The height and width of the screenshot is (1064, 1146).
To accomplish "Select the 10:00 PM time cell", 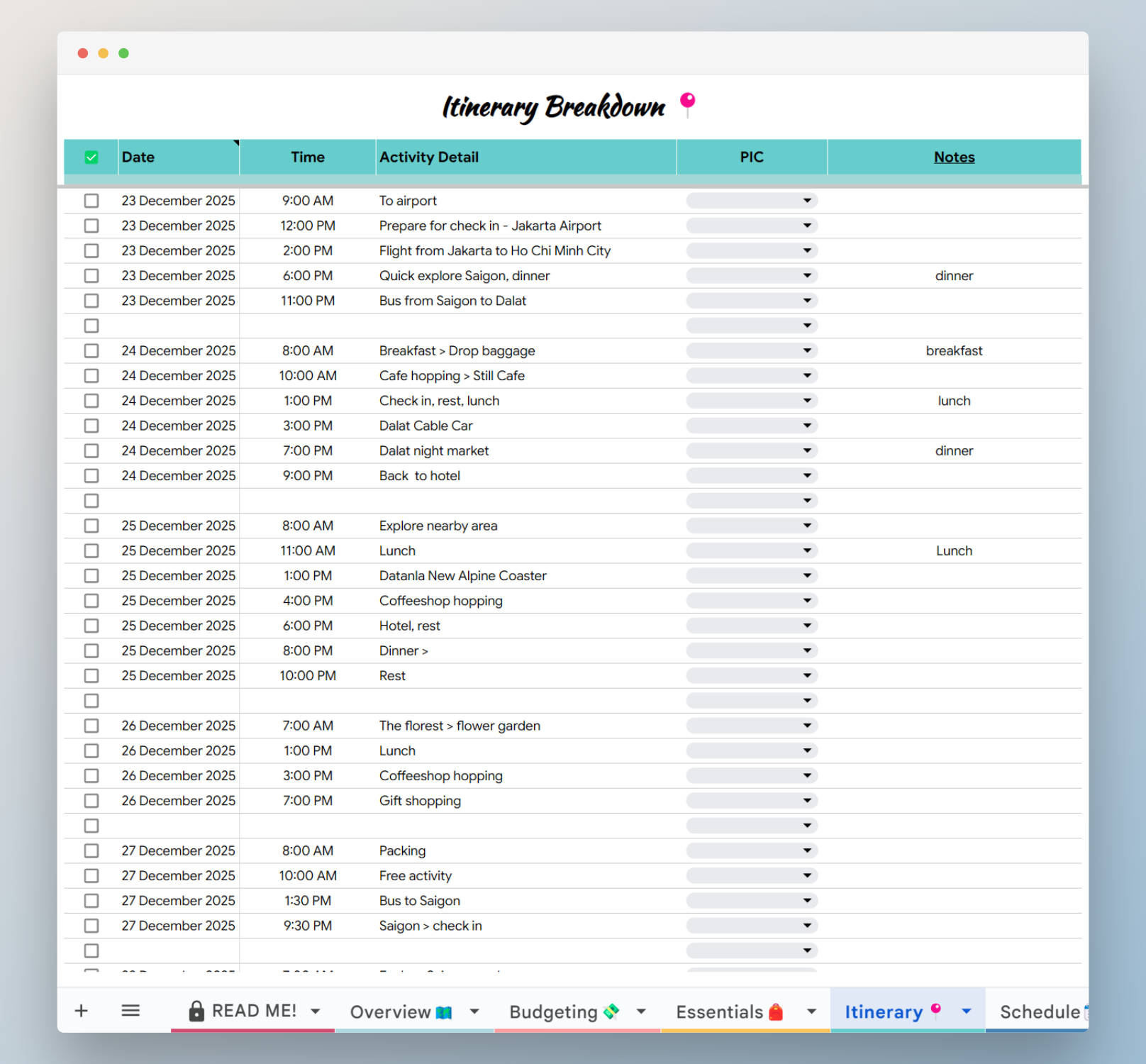I will 308,675.
